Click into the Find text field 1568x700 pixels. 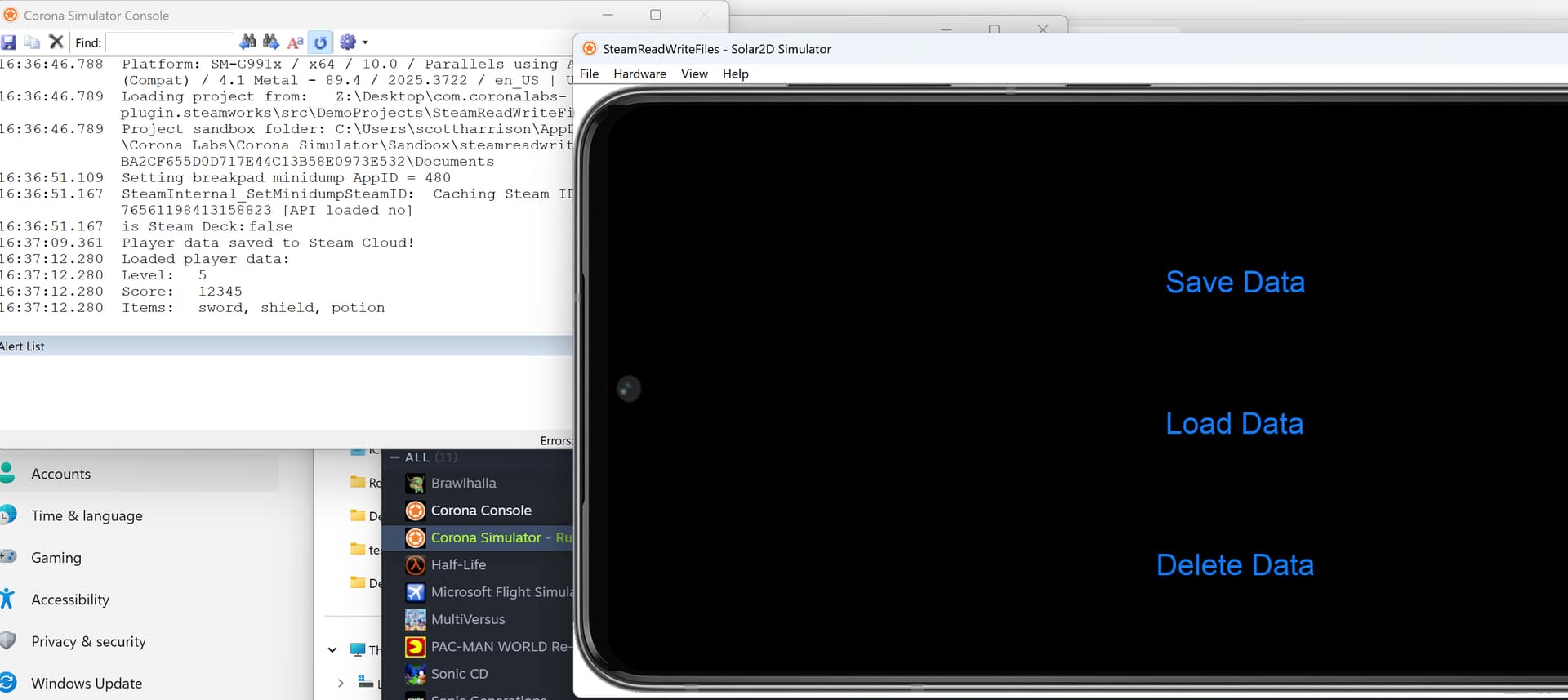(171, 42)
